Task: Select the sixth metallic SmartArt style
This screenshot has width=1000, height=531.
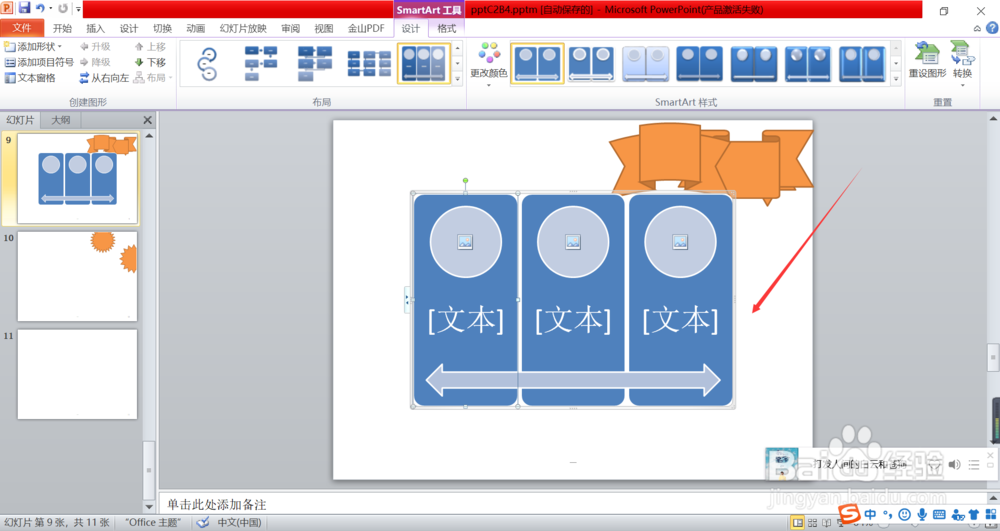Action: coord(808,64)
